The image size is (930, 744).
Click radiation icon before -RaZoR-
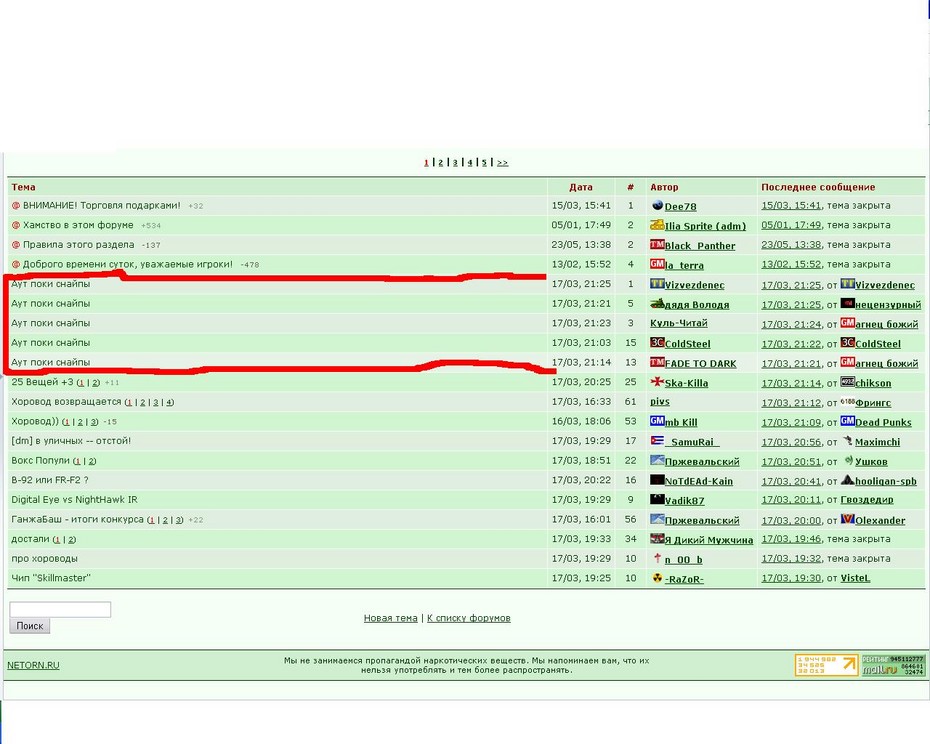click(657, 578)
